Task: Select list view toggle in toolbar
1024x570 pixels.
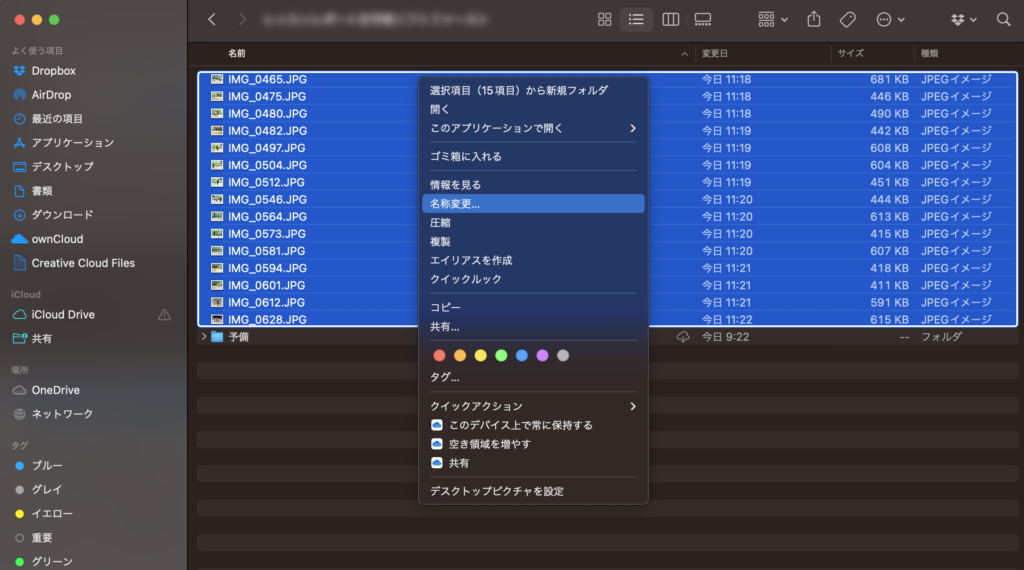Action: 635,19
